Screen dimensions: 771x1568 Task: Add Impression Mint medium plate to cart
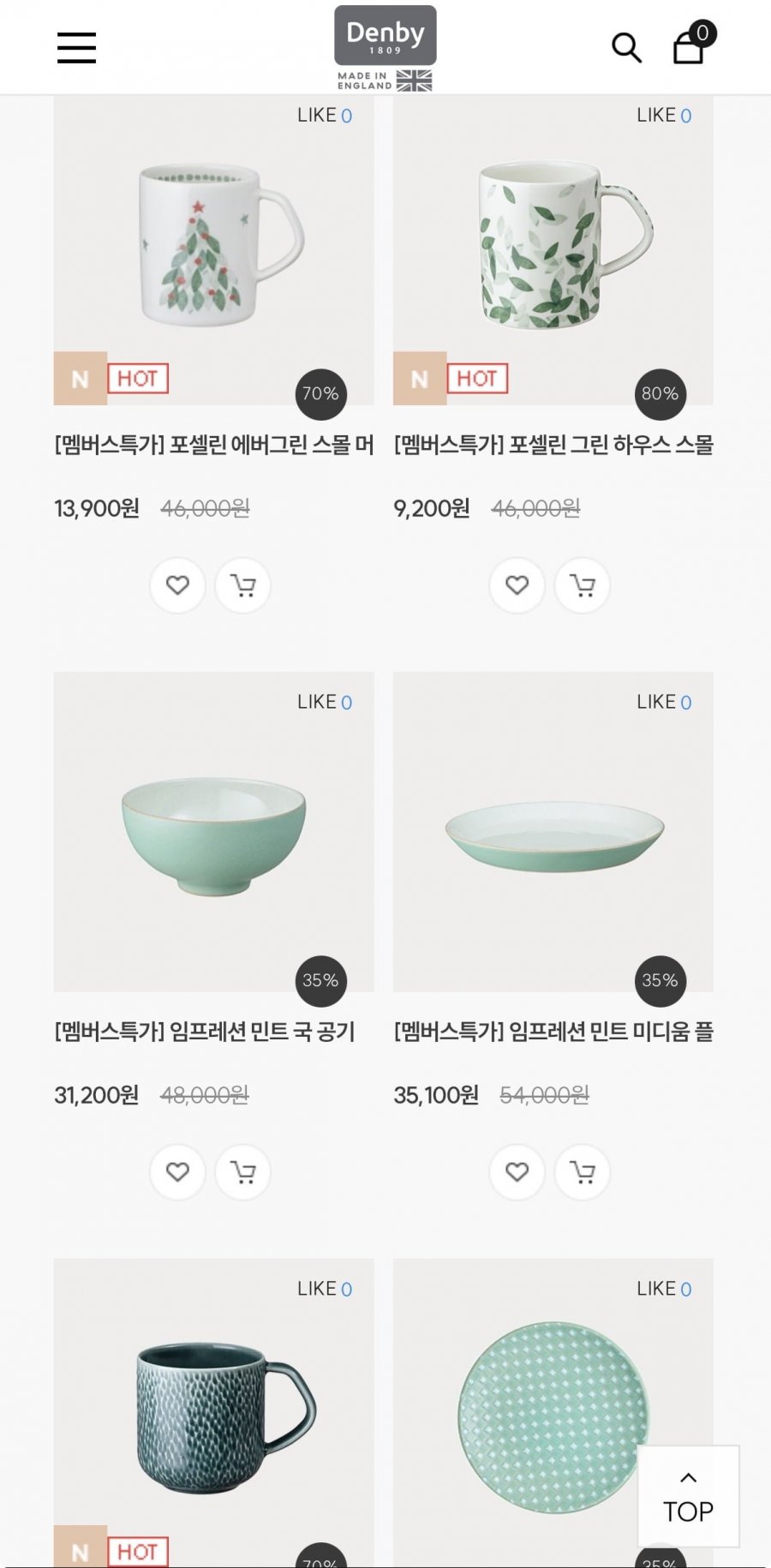pyautogui.click(x=583, y=1172)
